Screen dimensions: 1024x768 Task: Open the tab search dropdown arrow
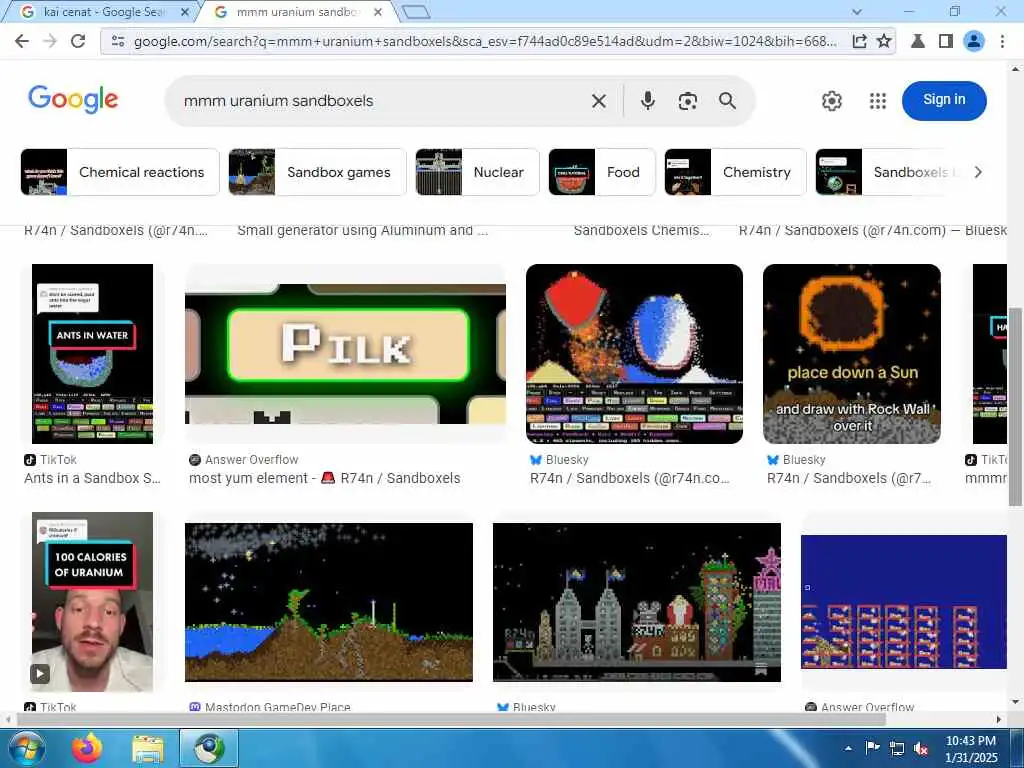coord(857,12)
